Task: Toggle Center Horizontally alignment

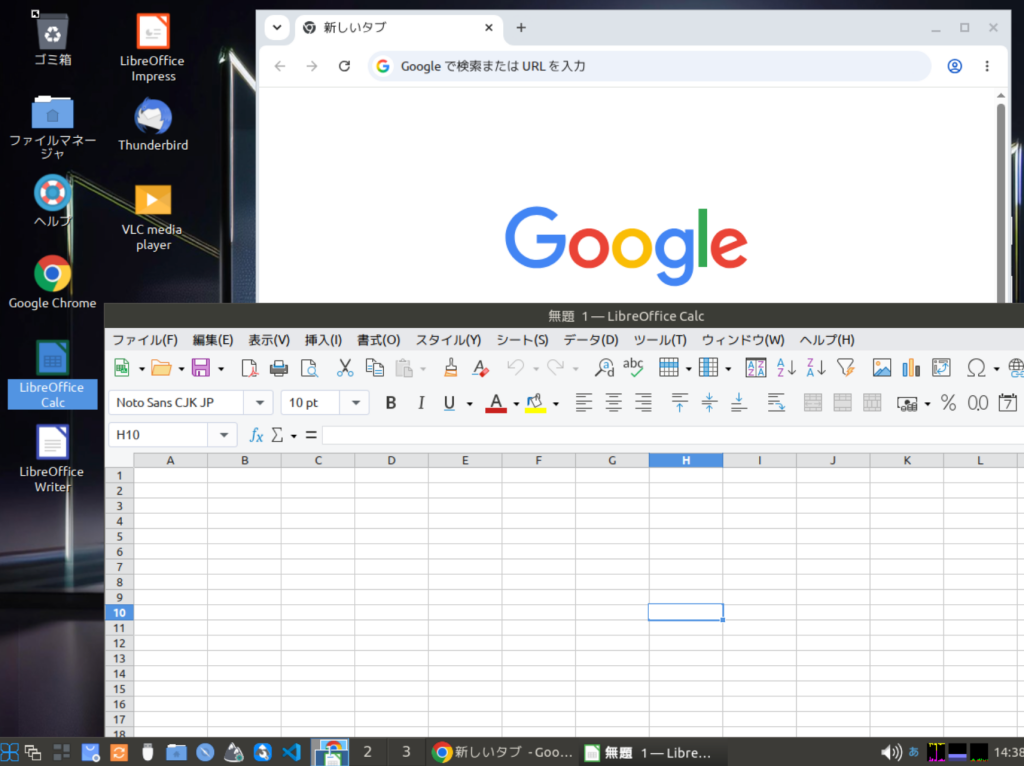Action: tap(613, 403)
